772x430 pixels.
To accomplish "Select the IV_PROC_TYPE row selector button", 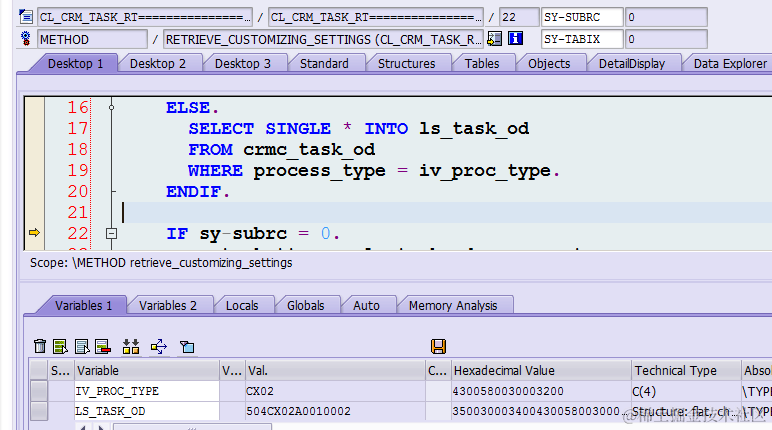I will coord(39,391).
